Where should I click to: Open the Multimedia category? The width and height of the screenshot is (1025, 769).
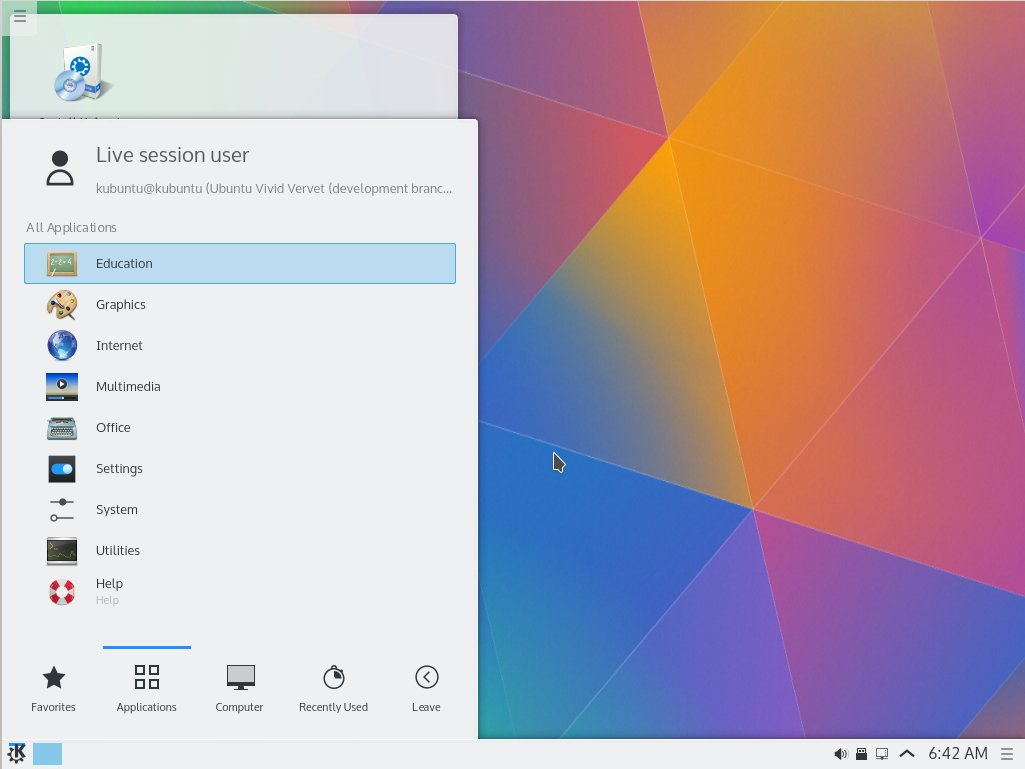tap(240, 386)
